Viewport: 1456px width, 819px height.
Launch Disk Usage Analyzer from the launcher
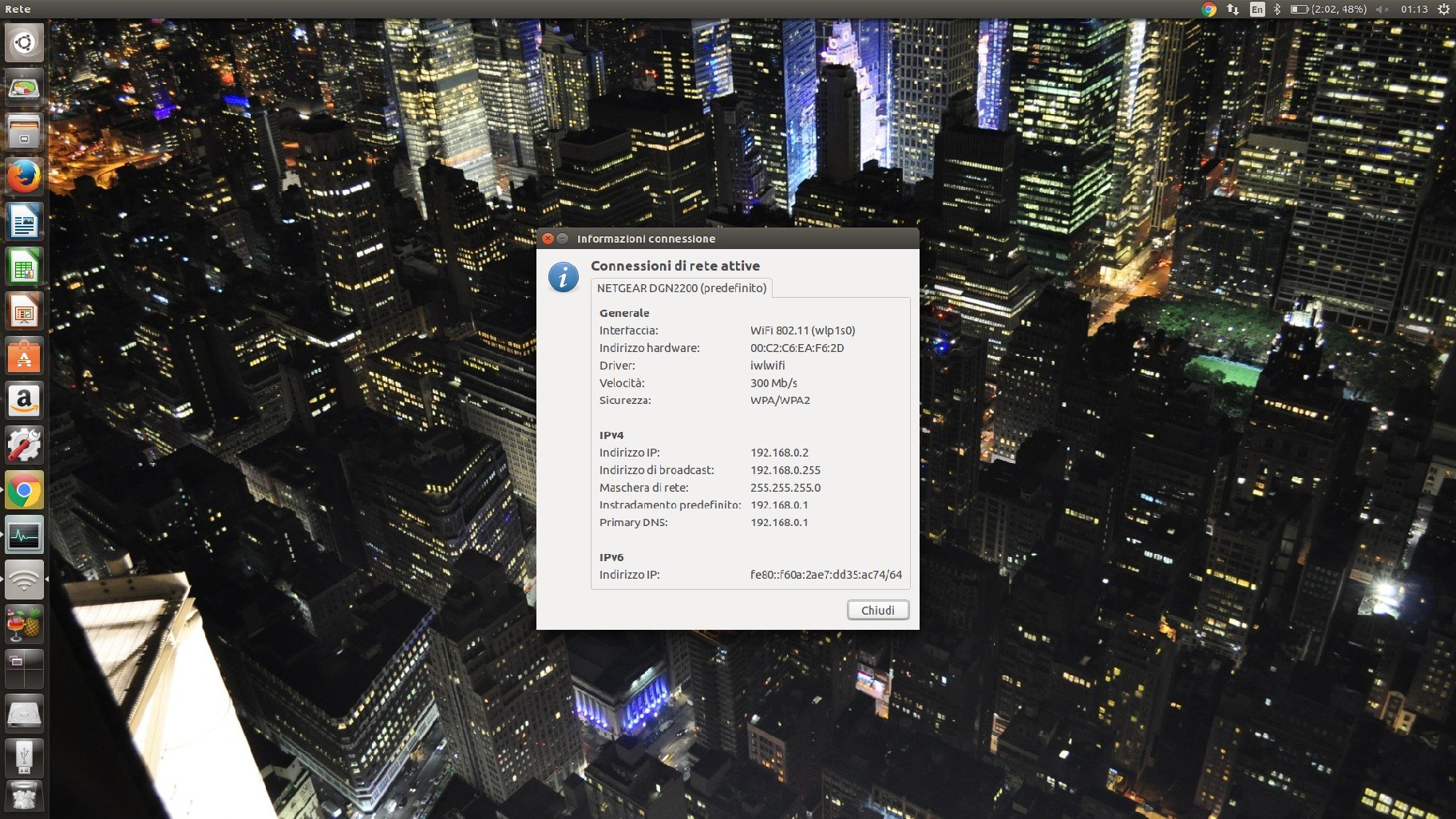click(x=24, y=86)
